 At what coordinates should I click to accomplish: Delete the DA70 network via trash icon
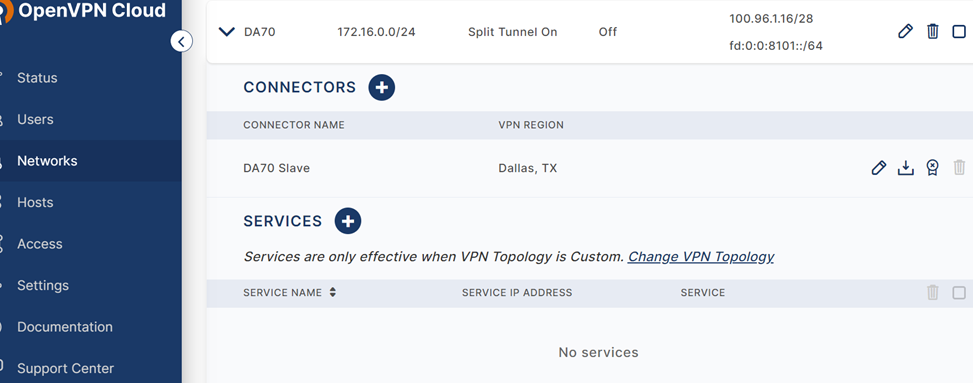click(x=933, y=32)
